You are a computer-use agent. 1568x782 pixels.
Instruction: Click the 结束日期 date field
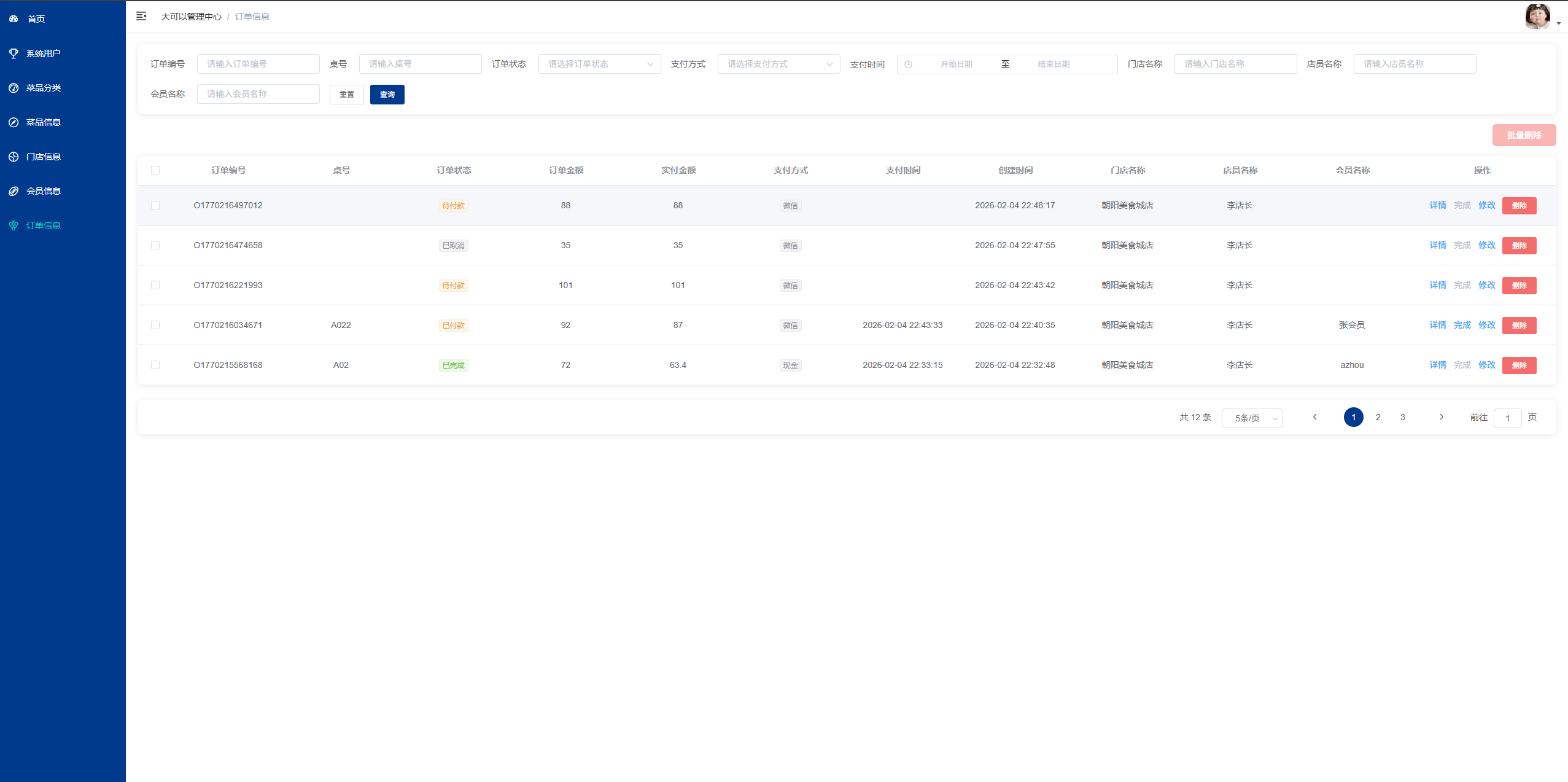1054,65
